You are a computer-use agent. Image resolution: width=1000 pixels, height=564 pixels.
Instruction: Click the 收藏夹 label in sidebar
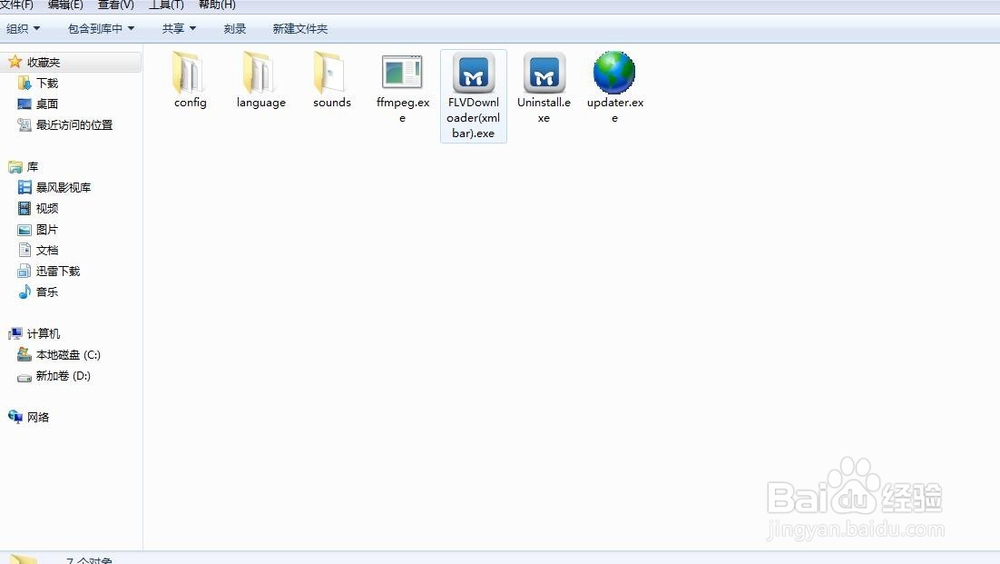coord(43,63)
